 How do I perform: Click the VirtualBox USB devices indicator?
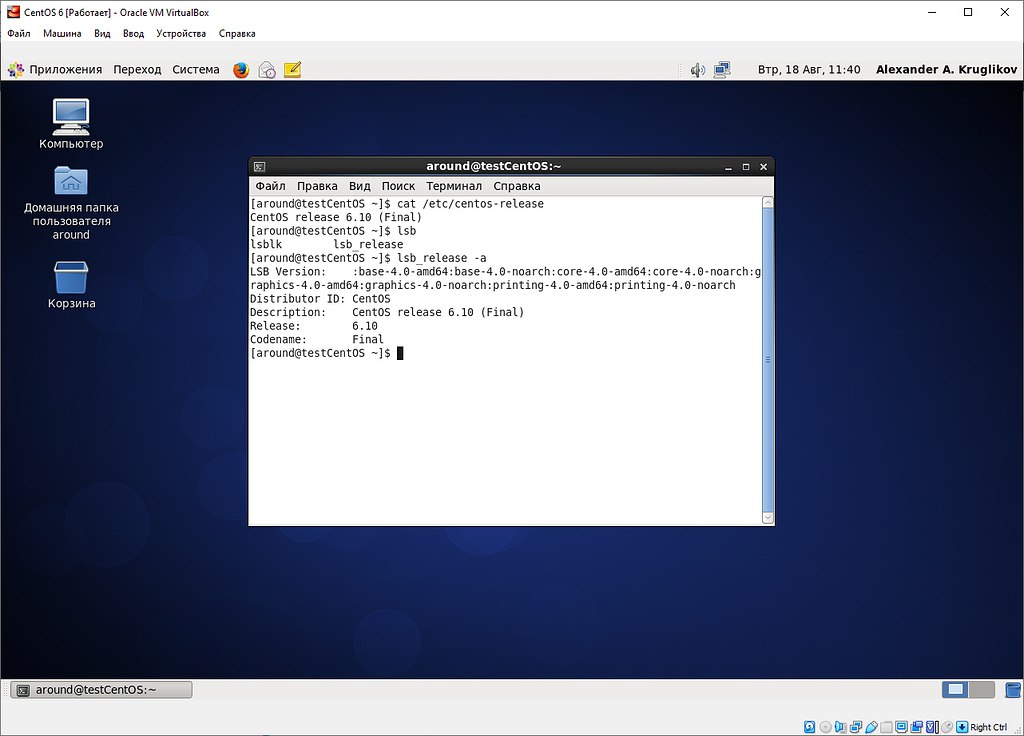pos(871,727)
